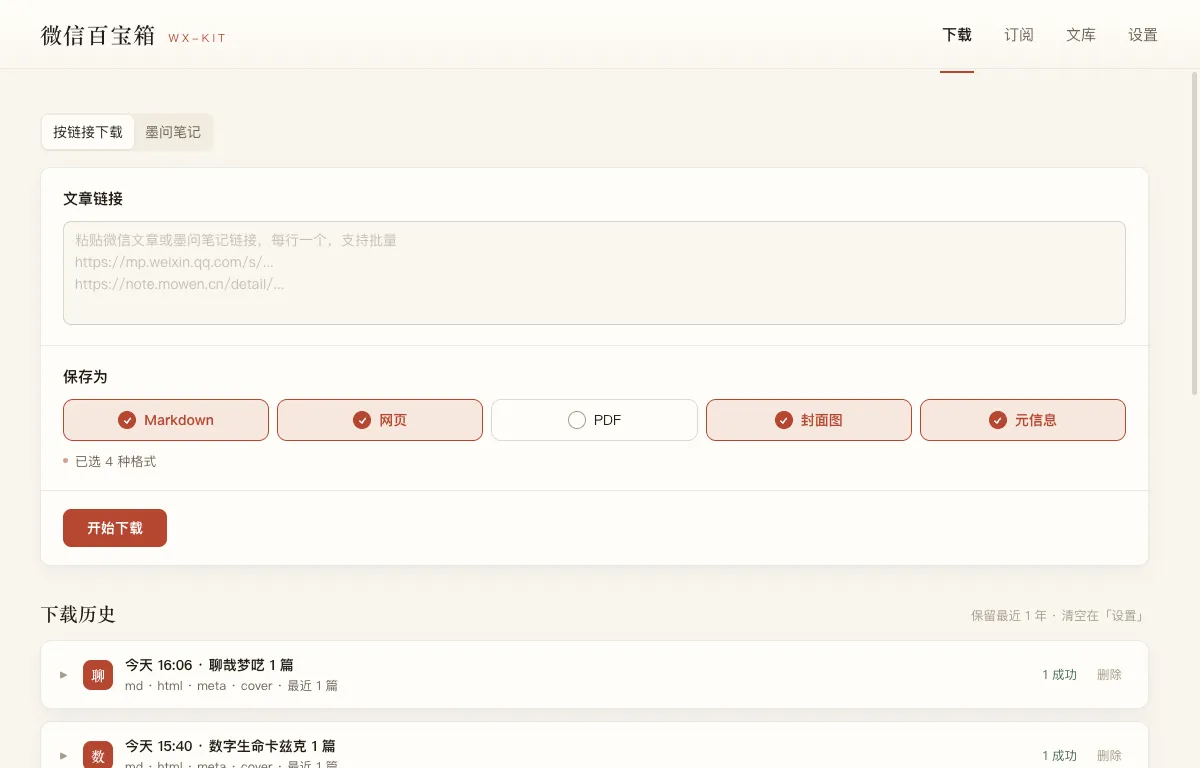1200x768 pixels.
Task: Click the 下载历史 section heading
Action: click(x=79, y=614)
